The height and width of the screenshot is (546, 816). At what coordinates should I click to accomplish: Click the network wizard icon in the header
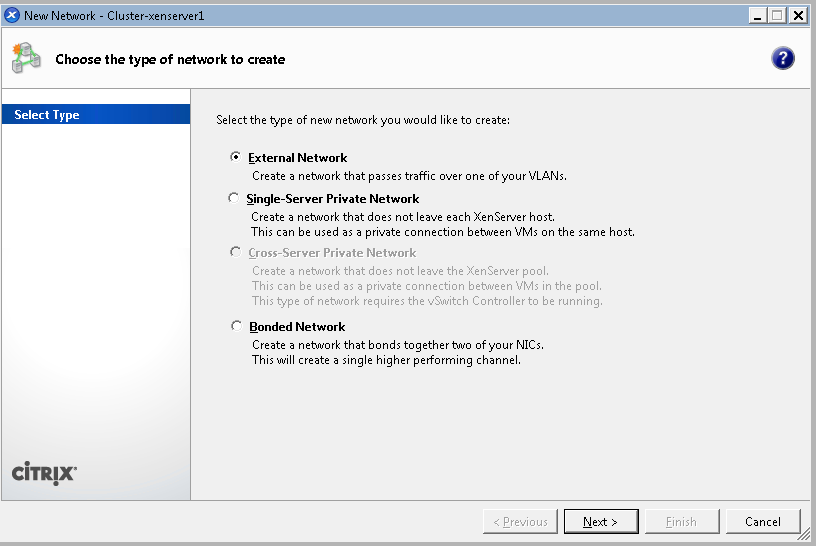pos(26,59)
